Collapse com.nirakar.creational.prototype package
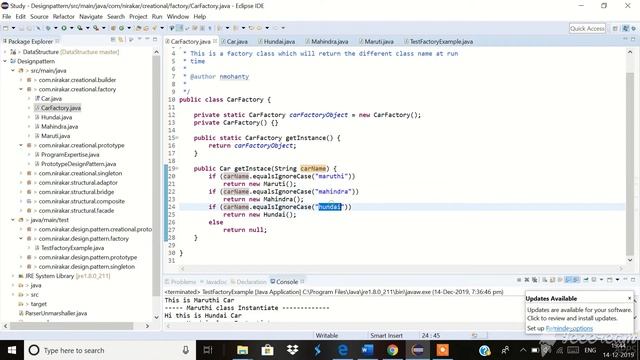Viewport: 640px width, 360px height. point(21,145)
